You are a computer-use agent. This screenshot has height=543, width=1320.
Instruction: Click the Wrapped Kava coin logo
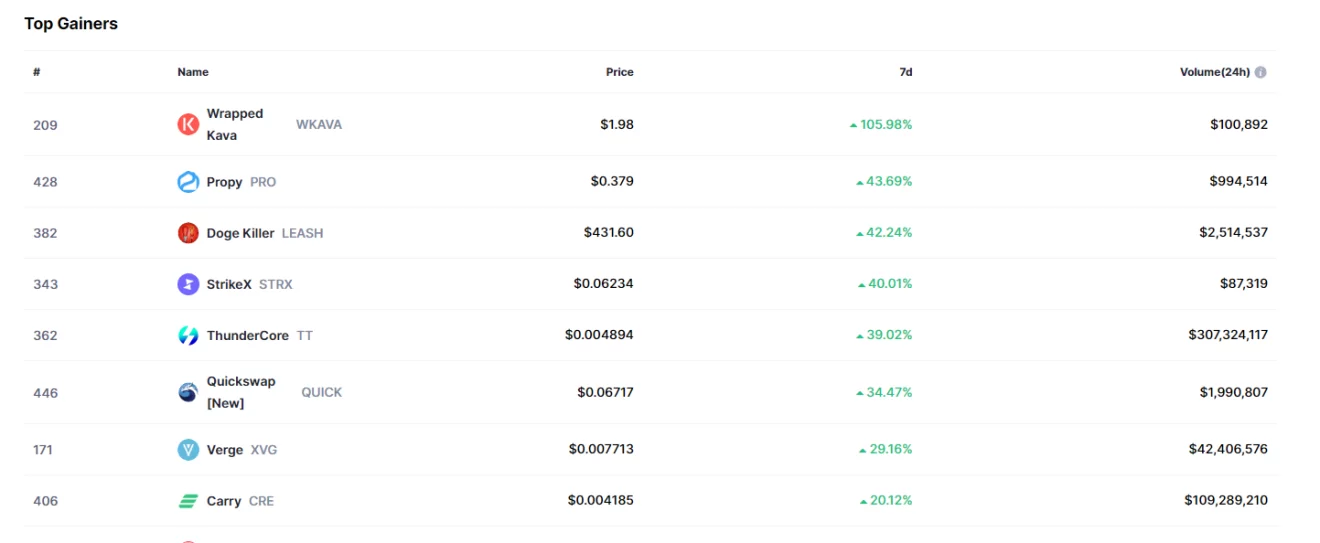(x=188, y=124)
